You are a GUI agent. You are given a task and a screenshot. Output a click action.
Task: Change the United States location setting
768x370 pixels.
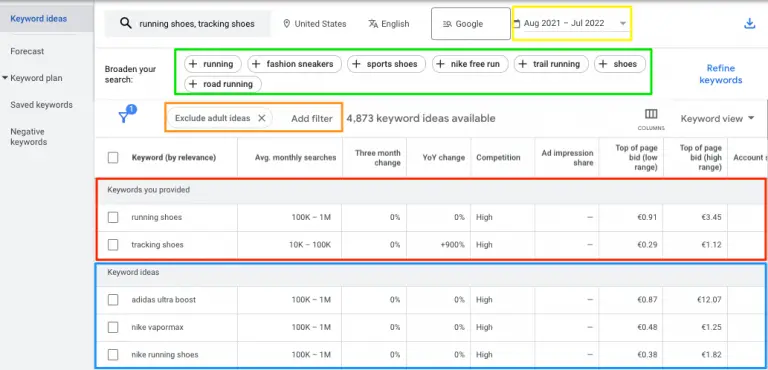point(315,24)
